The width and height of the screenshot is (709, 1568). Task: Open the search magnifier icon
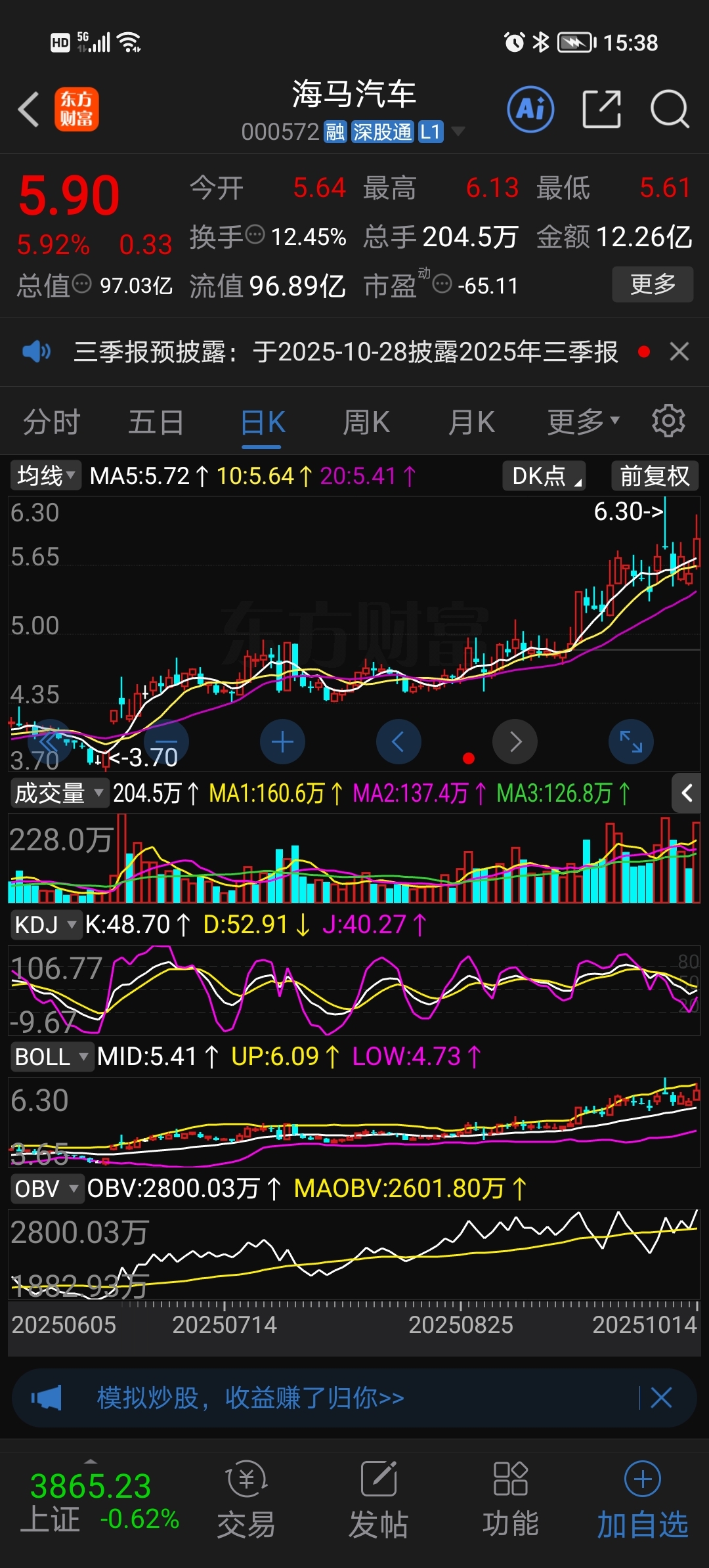[x=670, y=109]
